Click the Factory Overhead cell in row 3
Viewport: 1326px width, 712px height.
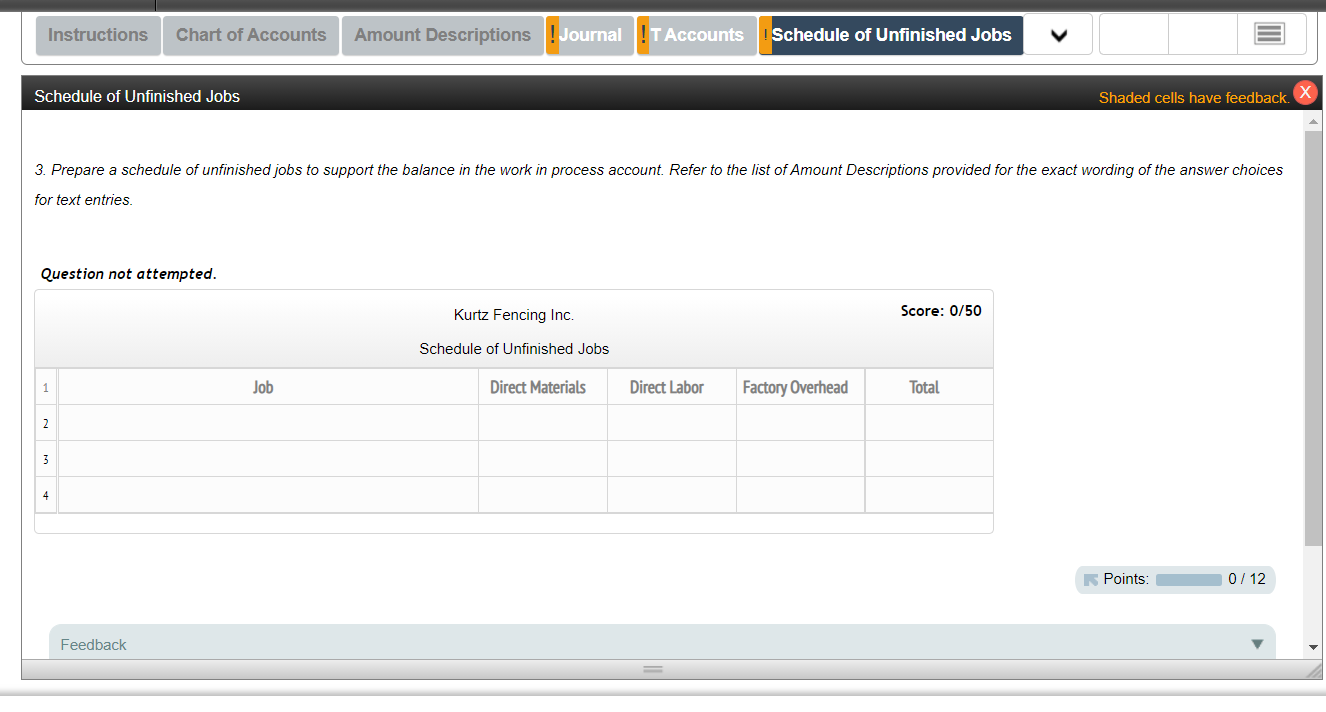click(x=801, y=459)
